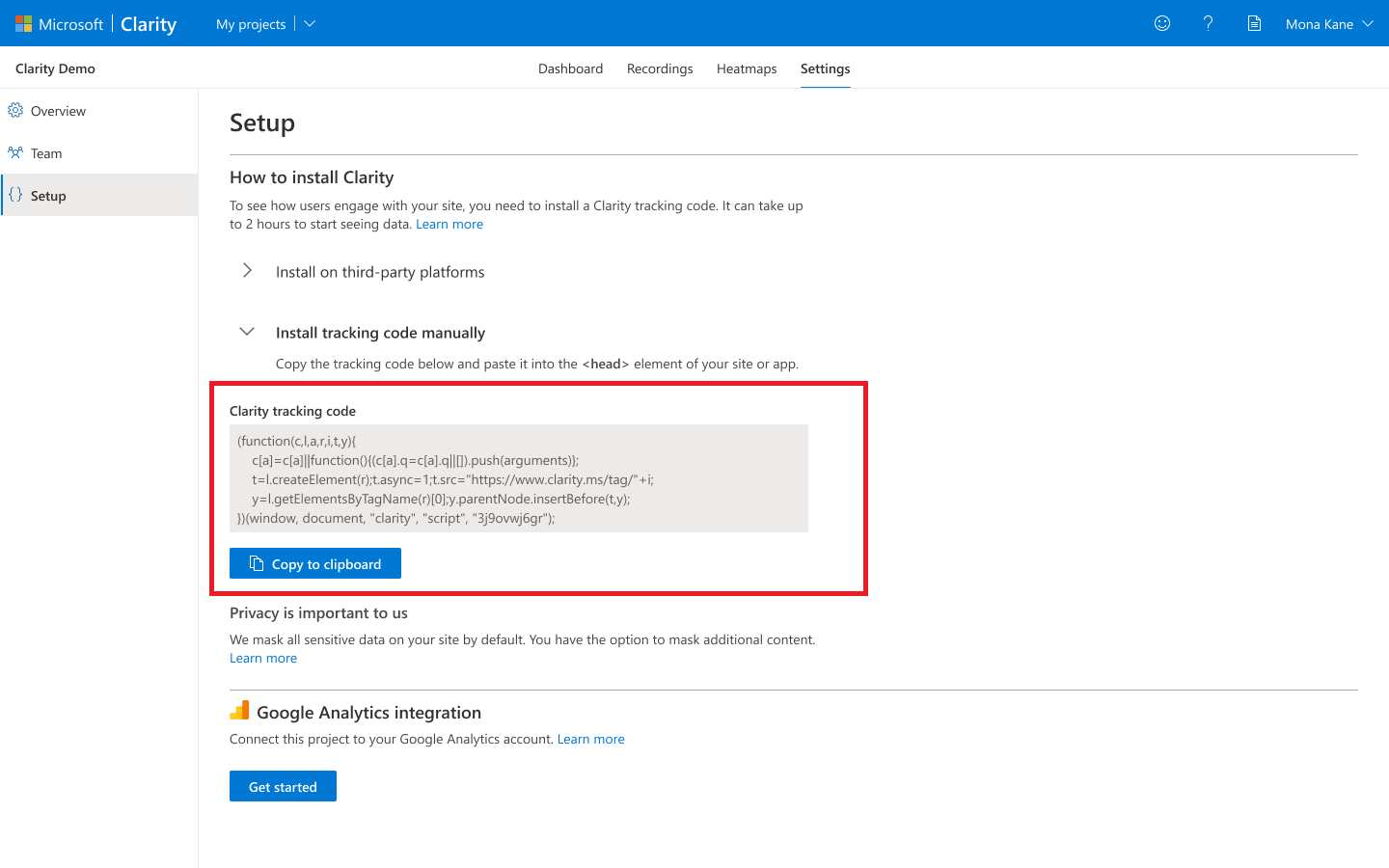
Task: Click the Get started button
Action: click(x=283, y=787)
